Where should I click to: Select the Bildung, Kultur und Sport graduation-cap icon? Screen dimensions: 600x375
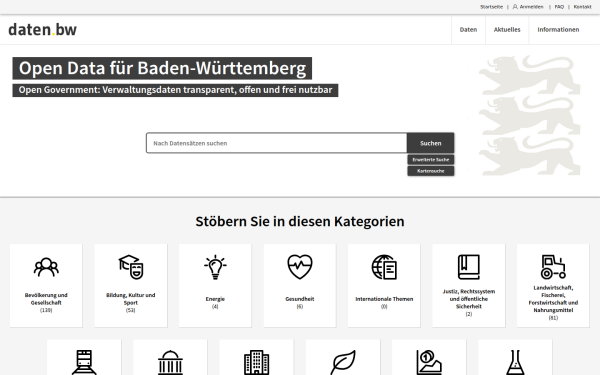[130, 267]
